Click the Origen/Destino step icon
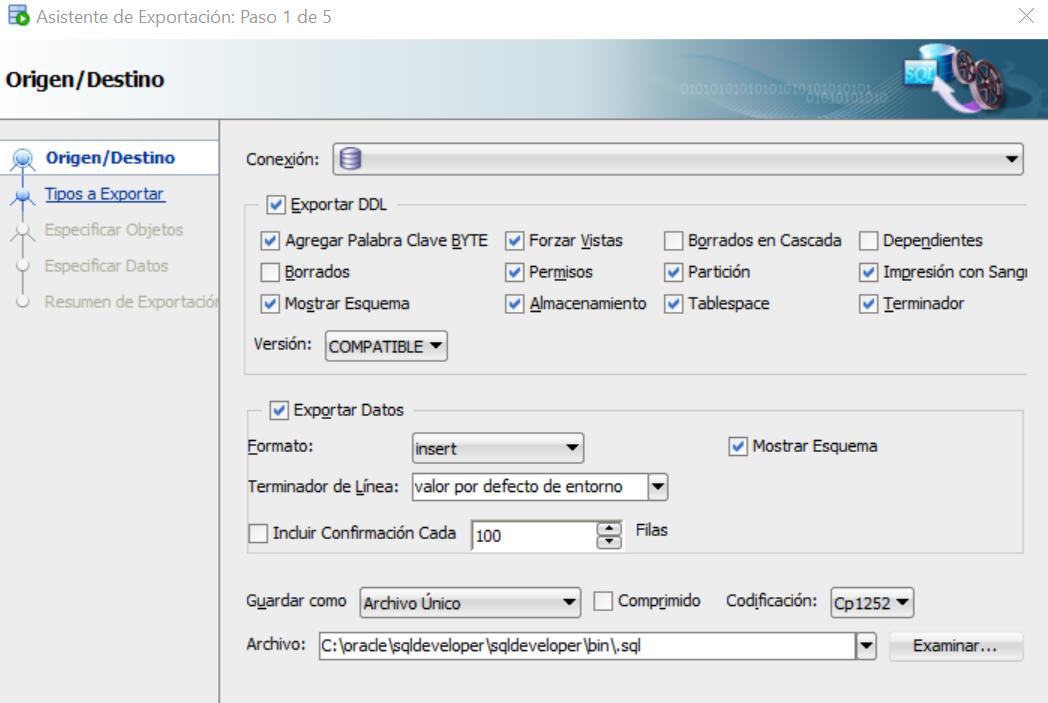The image size is (1048, 703). coord(24,160)
